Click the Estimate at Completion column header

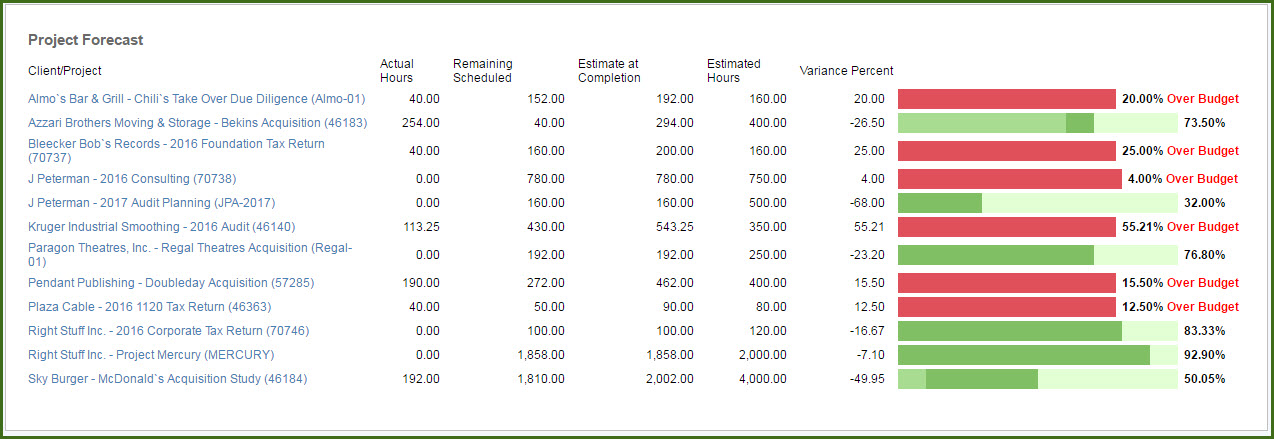point(609,71)
